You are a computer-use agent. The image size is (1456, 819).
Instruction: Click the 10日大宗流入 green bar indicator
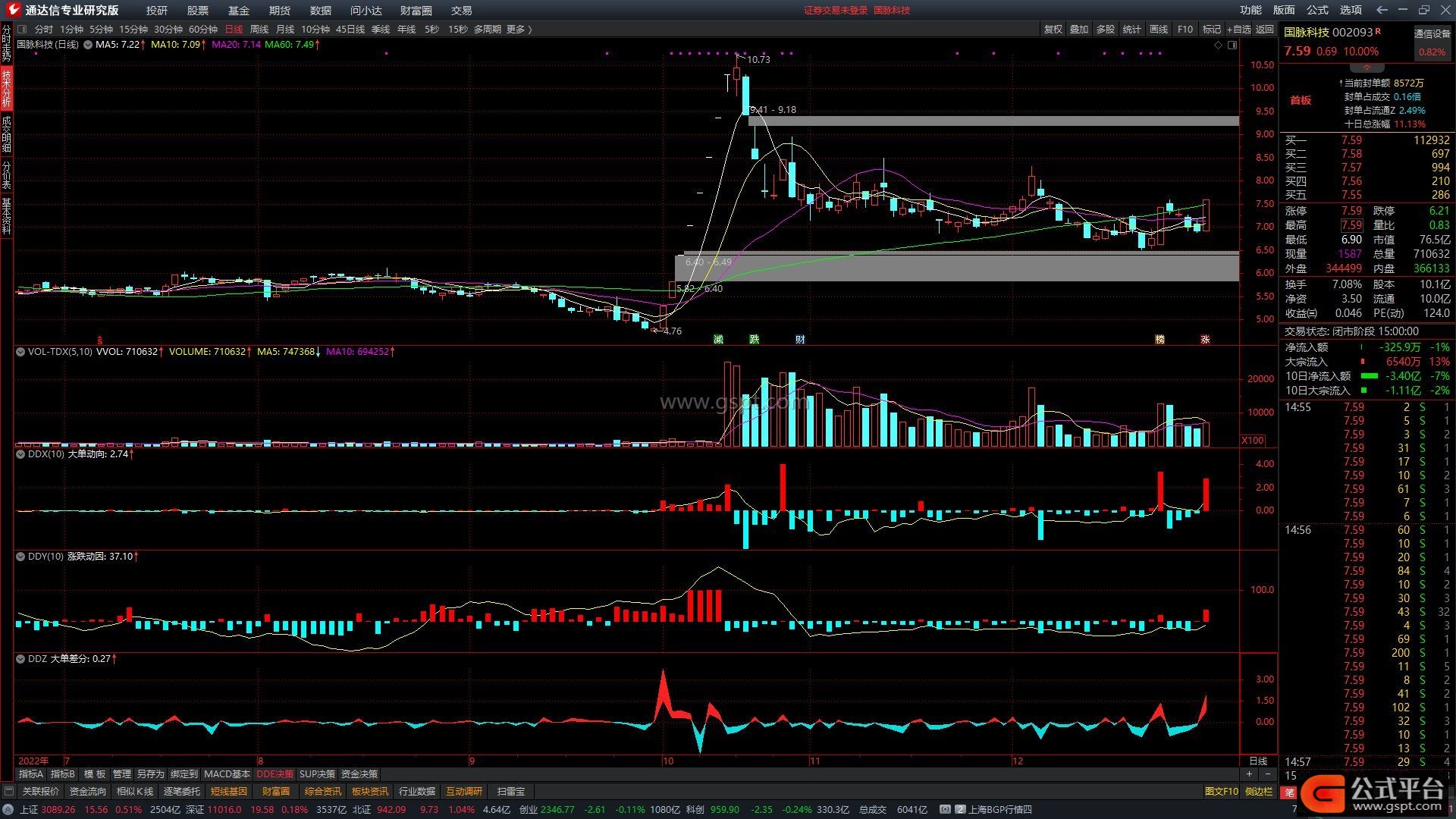pos(1364,391)
